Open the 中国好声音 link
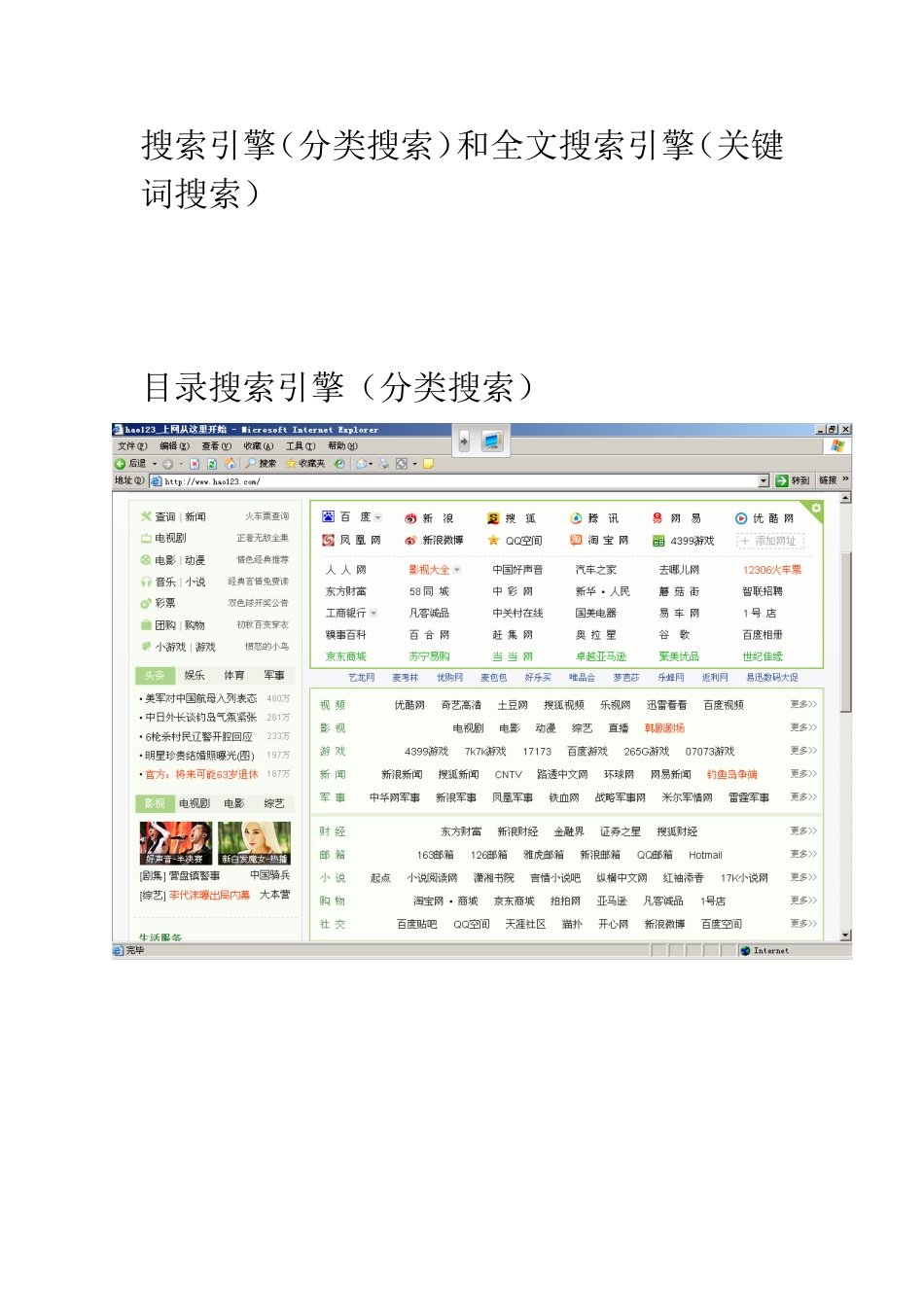924x1307 pixels. [517, 570]
